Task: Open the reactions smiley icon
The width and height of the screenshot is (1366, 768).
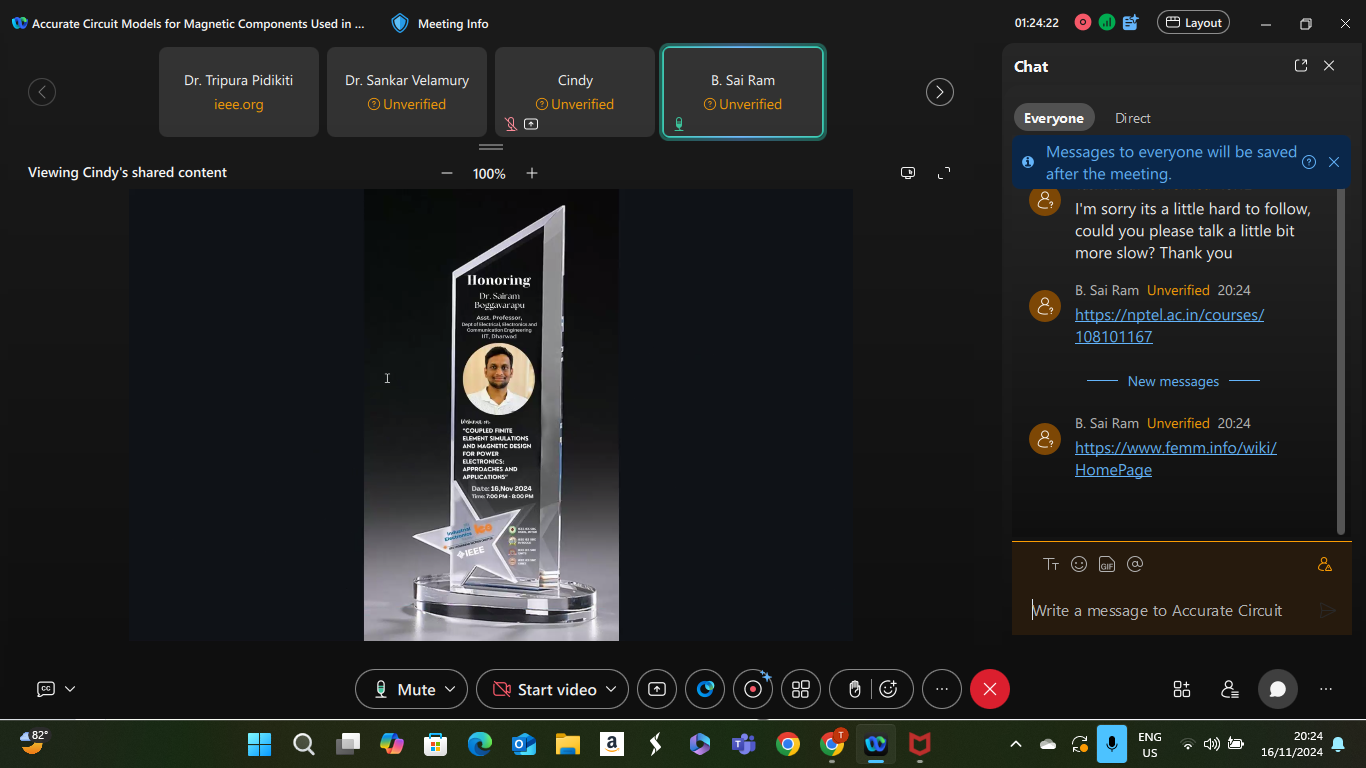Action: pos(889,689)
